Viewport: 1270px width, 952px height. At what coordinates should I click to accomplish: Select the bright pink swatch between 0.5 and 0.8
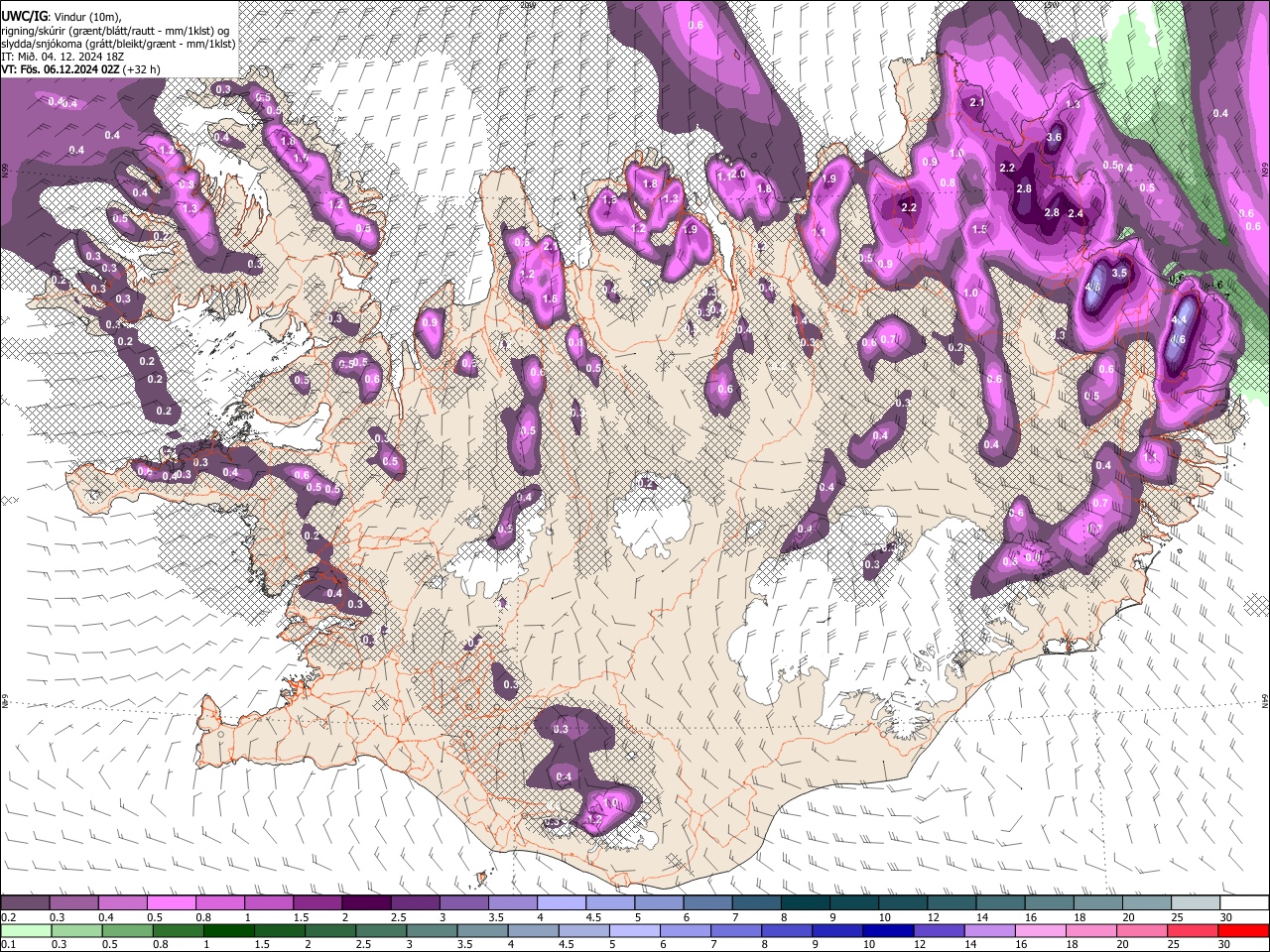pyautogui.click(x=172, y=903)
